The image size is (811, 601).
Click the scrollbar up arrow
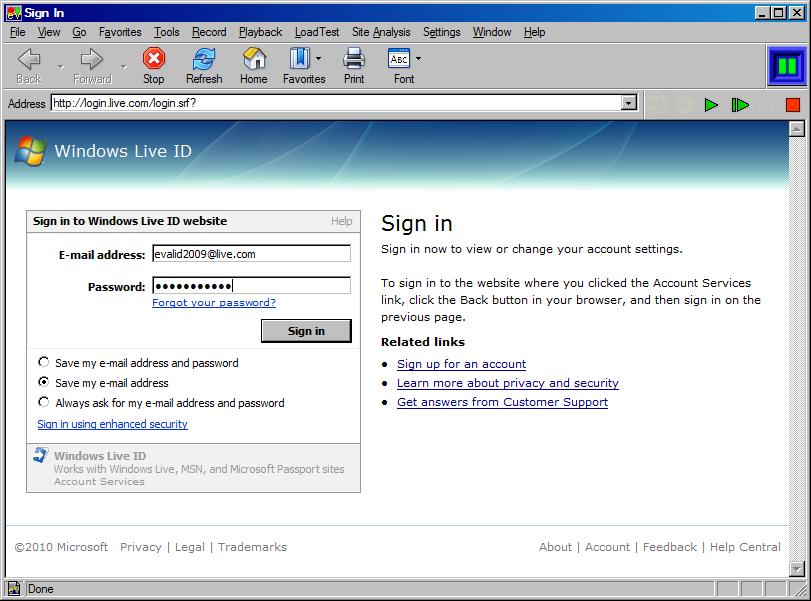coord(797,129)
